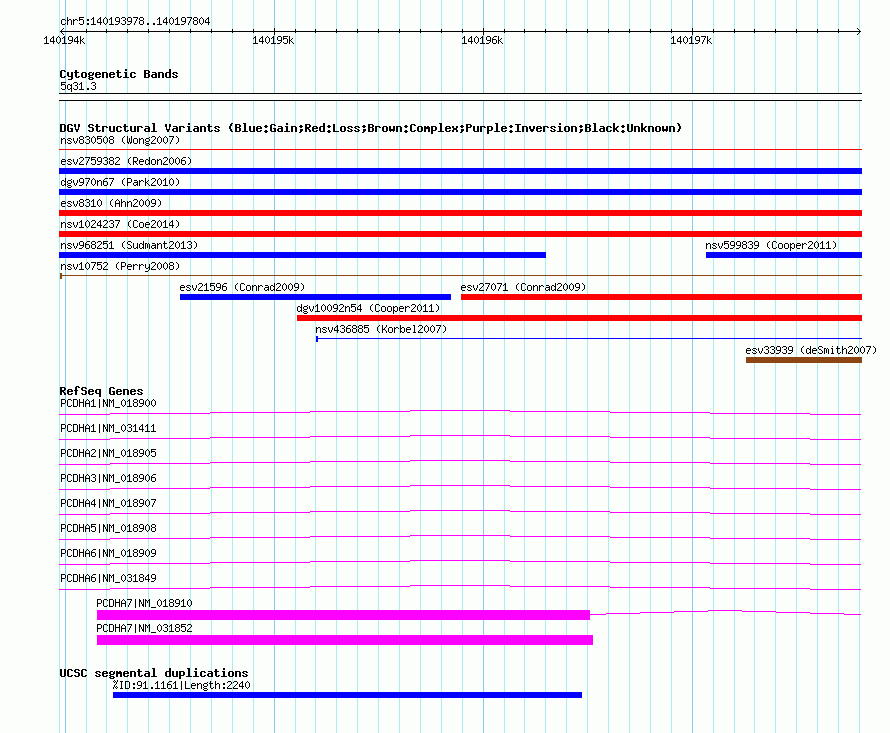Open PCDHA1|NM_031411 transcript label
This screenshot has height=733, width=890.
(108, 428)
